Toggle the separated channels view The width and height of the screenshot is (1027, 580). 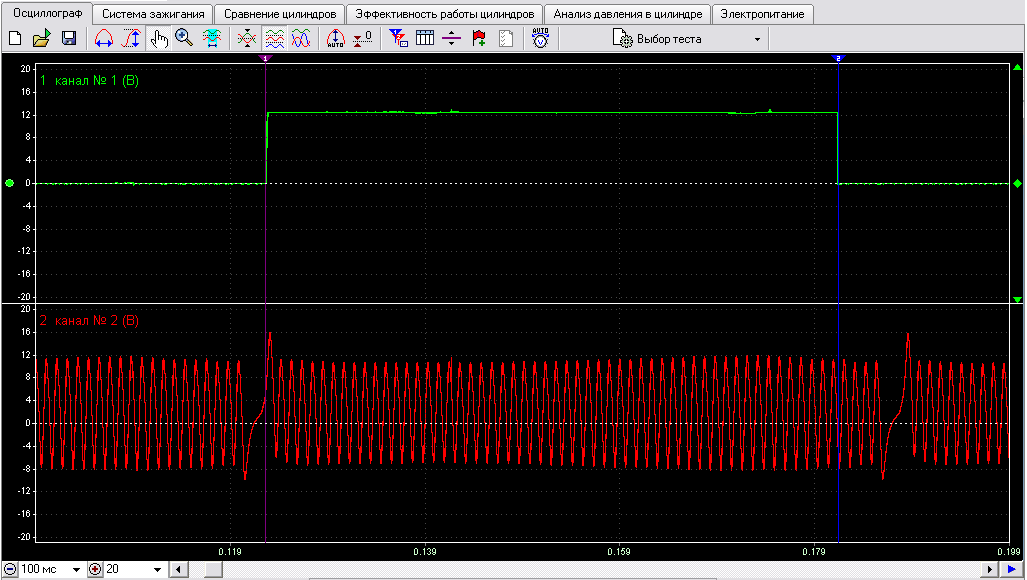coord(274,39)
